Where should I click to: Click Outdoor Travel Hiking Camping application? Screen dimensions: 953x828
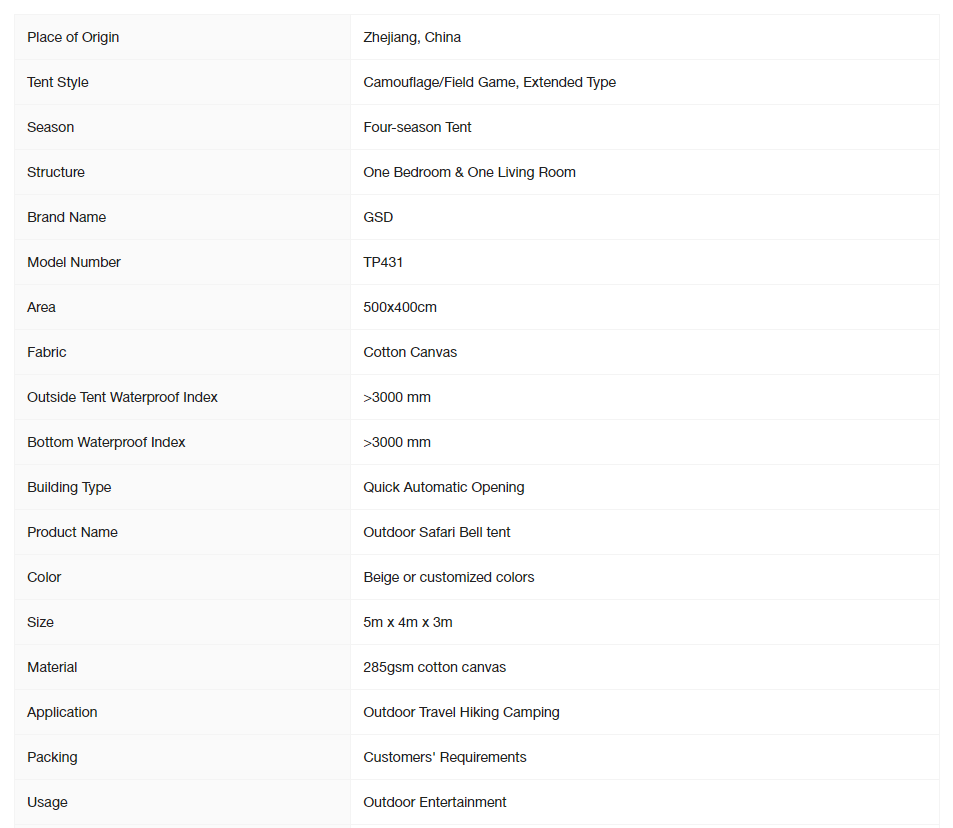point(461,712)
